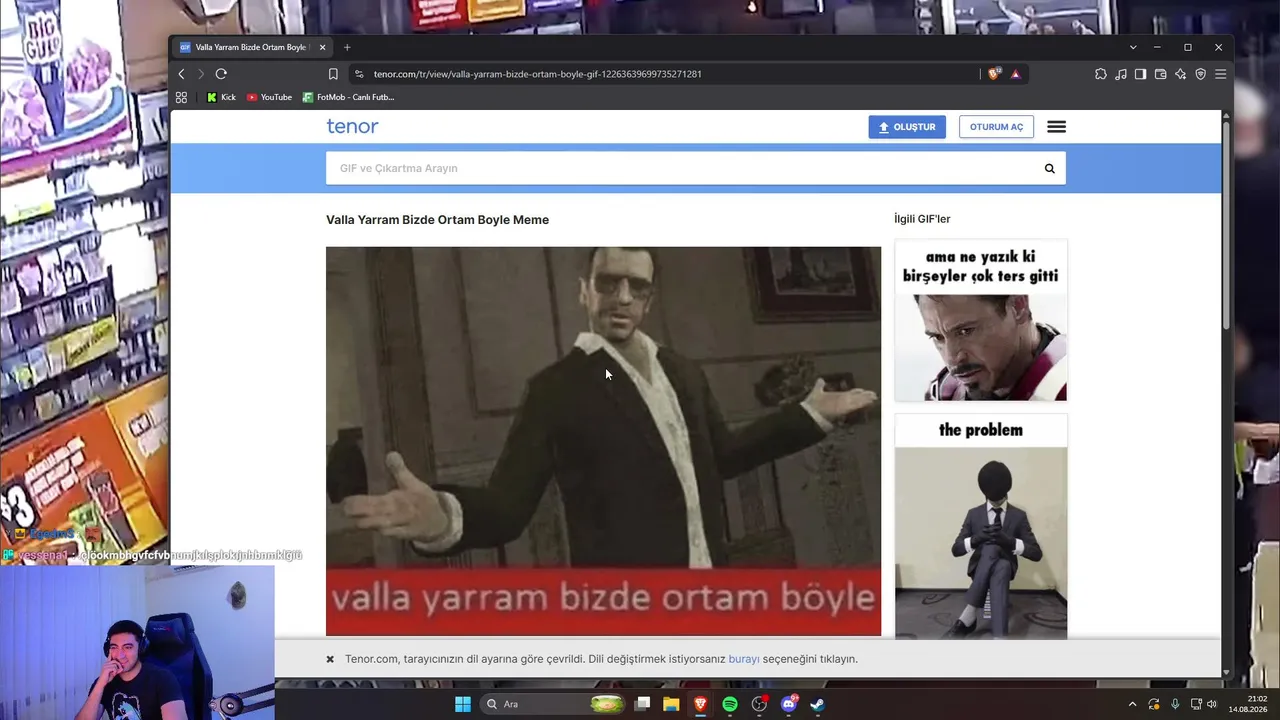Click the microphone icon in system tray
The width and height of the screenshot is (1280, 720).
(1175, 704)
